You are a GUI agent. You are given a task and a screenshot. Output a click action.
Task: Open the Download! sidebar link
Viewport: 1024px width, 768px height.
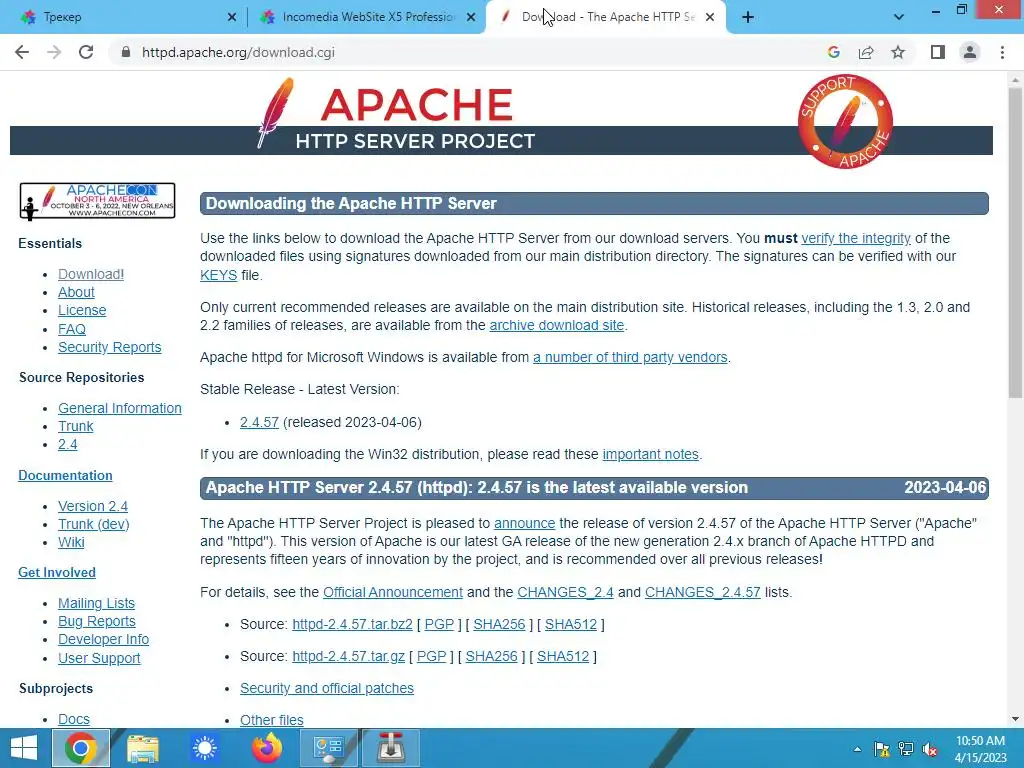91,274
